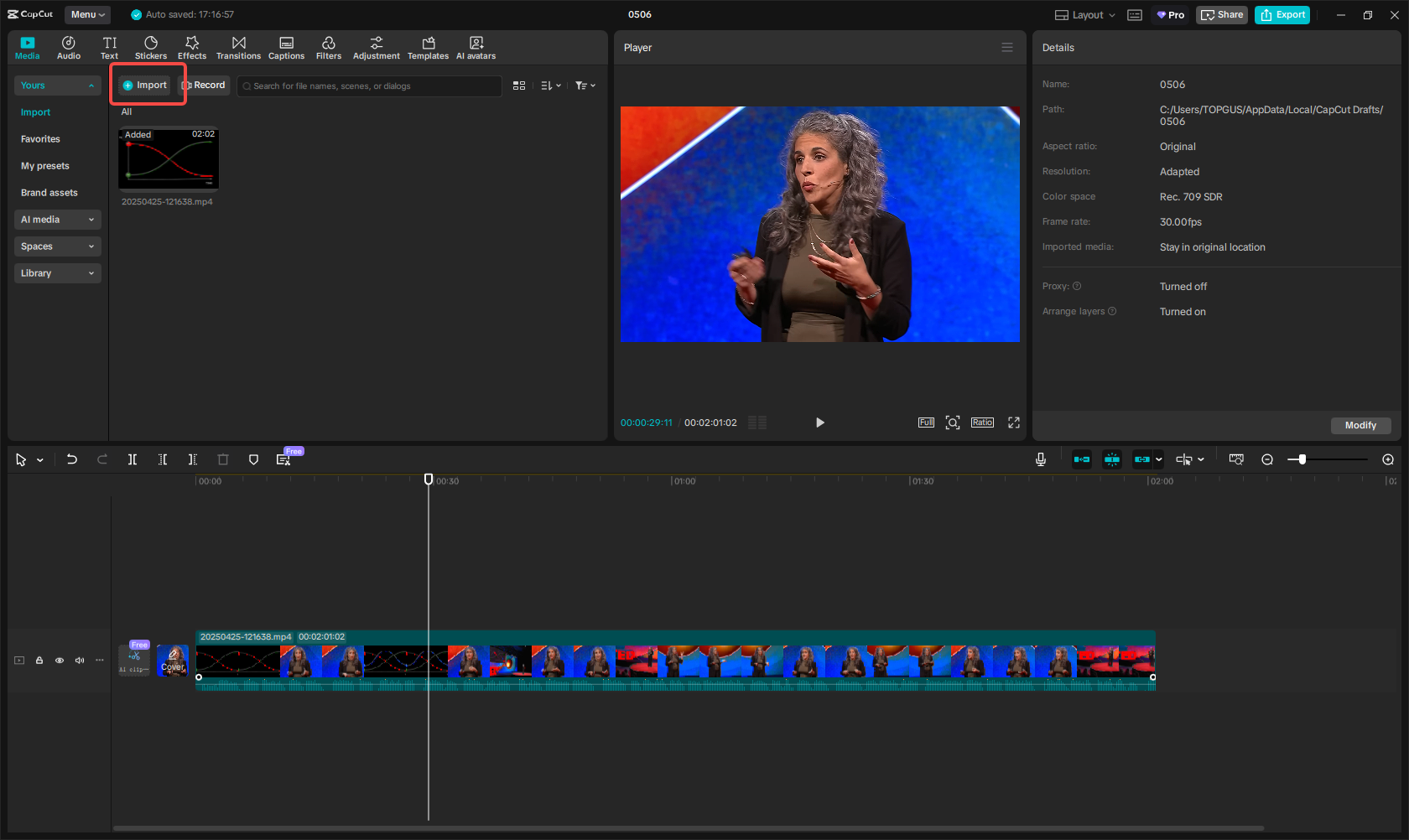Lock the main video track
The width and height of the screenshot is (1409, 840).
(x=39, y=661)
